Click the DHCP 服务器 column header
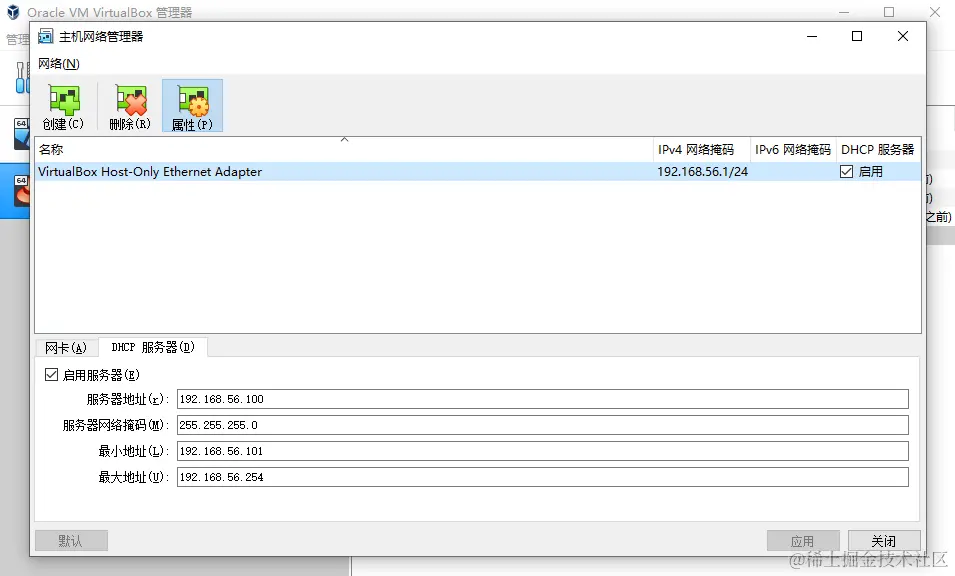 [878, 150]
